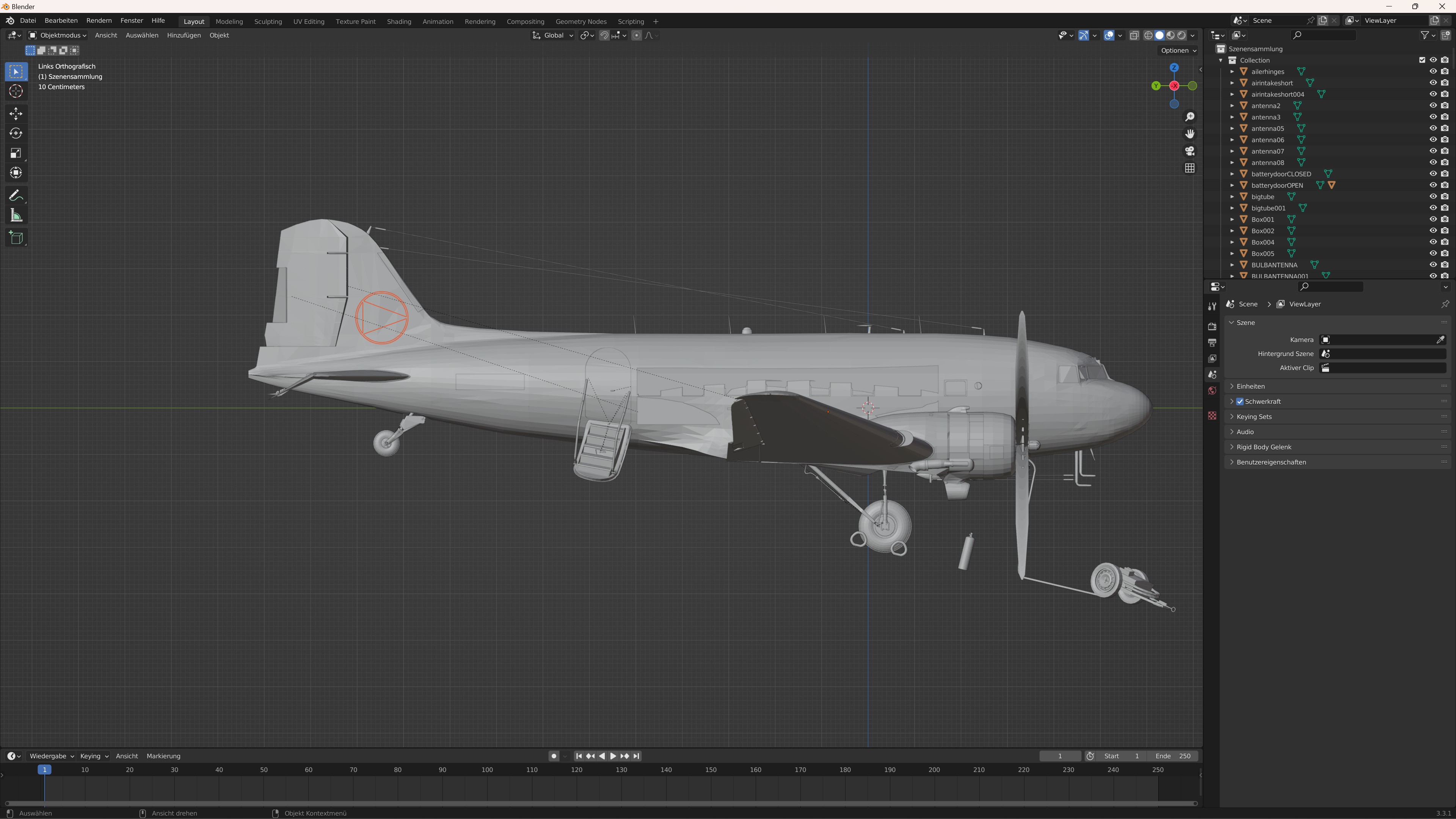Open the Optionen button in viewport

coord(1178,50)
